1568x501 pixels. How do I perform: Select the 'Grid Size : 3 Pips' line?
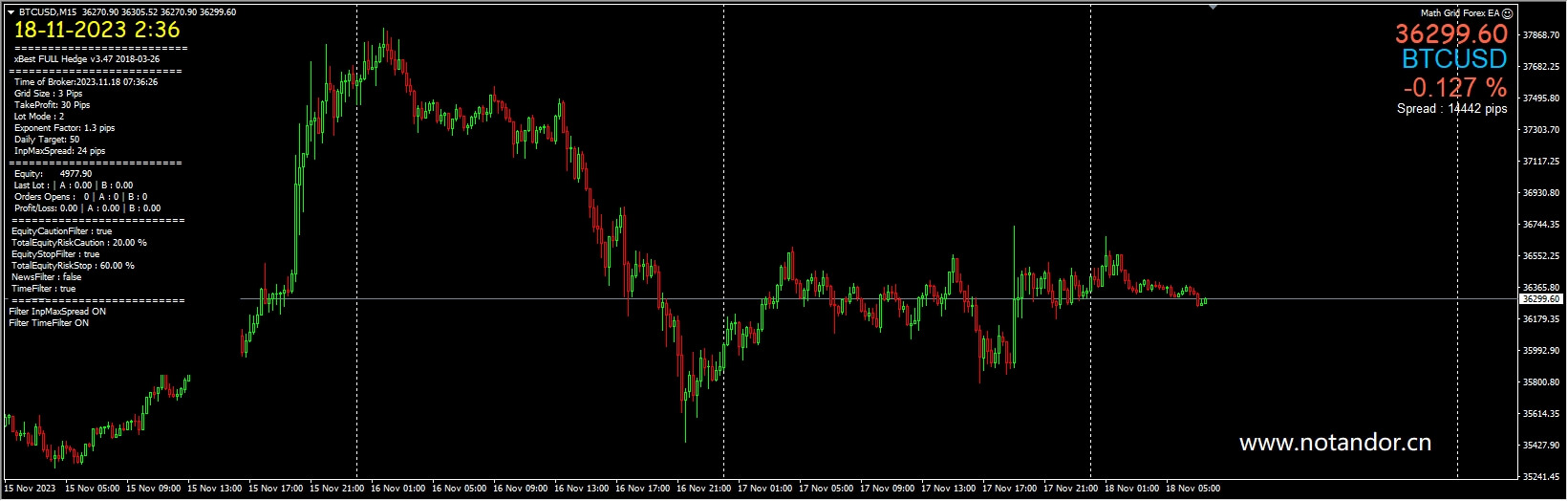point(48,94)
